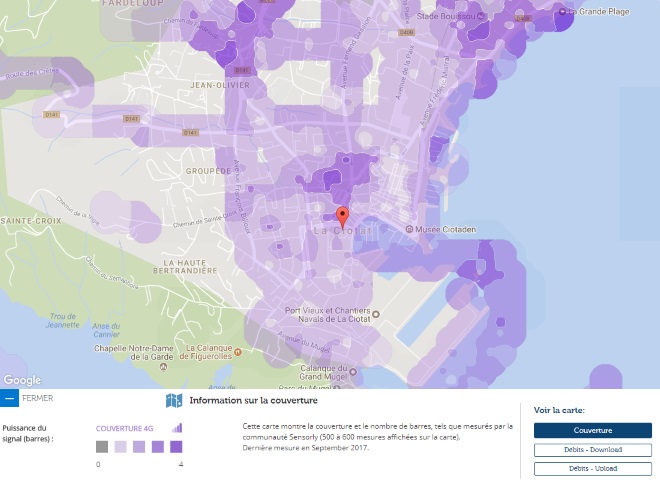Collapse the panel with the minus button
Viewport: 660px width, 490px height.
(9, 398)
